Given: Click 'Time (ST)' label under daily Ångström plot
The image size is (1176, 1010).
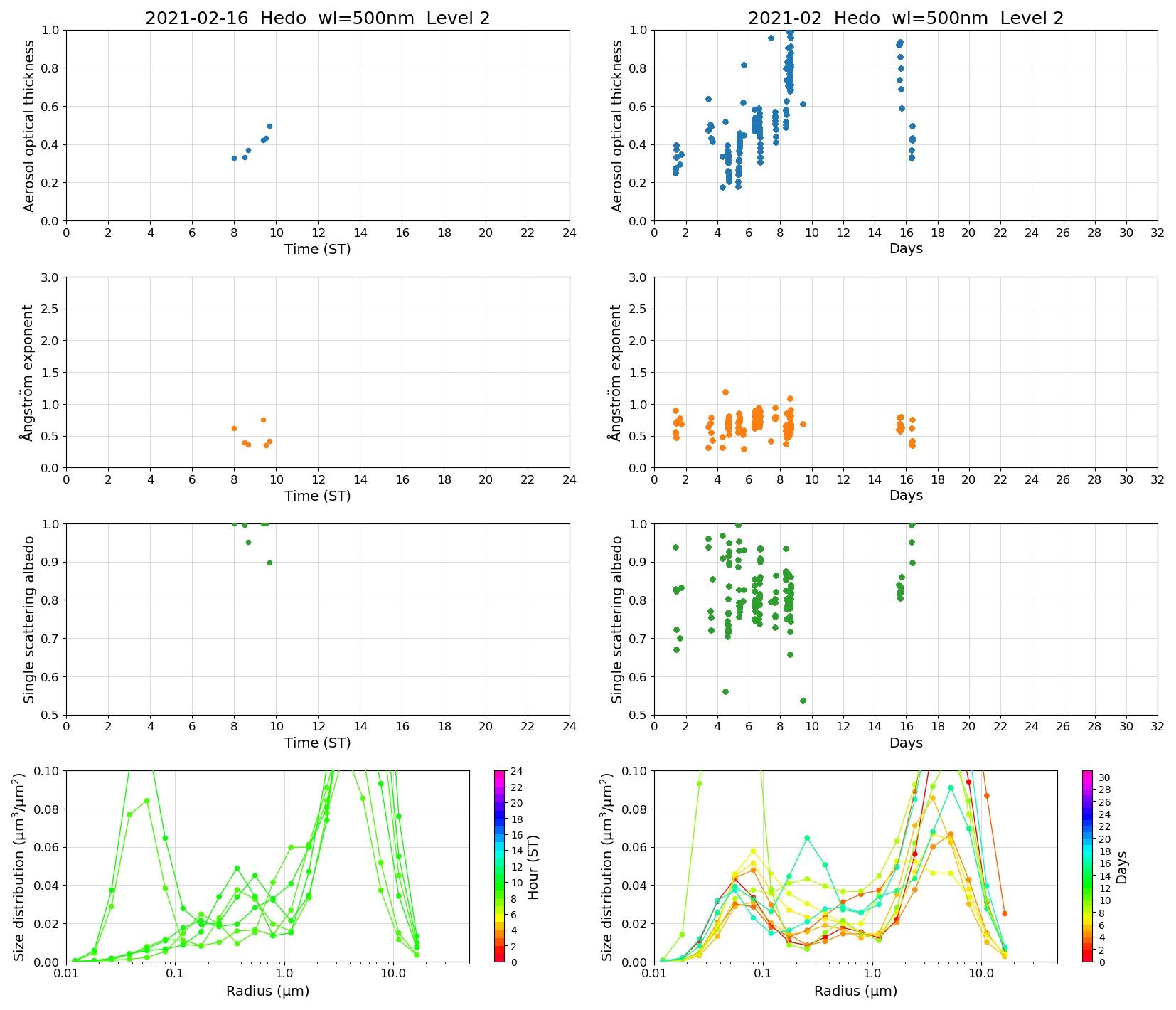Looking at the screenshot, I should pos(317,496).
